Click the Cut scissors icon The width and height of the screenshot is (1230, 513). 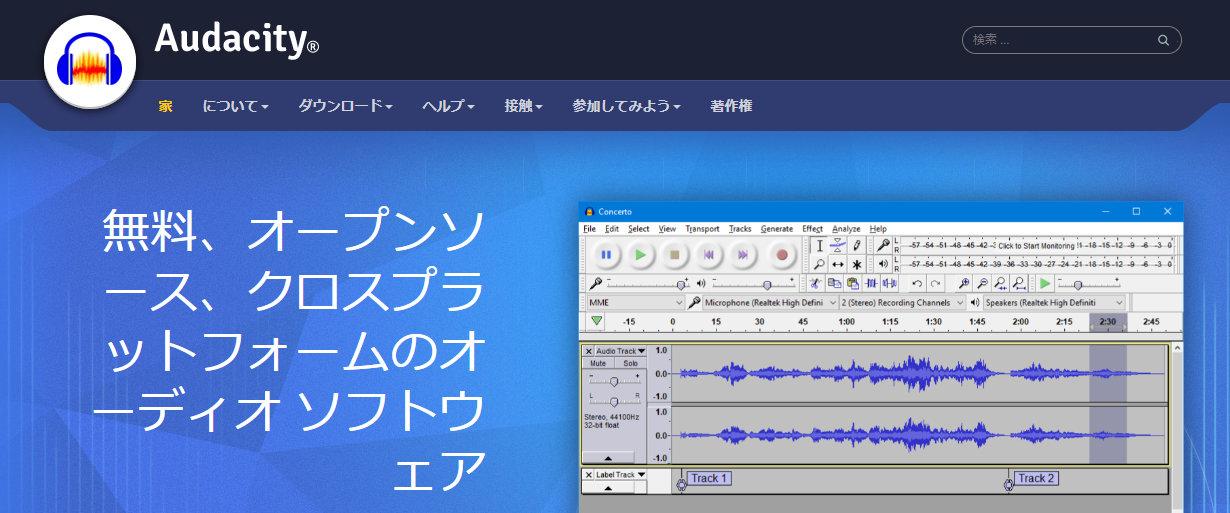pos(816,283)
